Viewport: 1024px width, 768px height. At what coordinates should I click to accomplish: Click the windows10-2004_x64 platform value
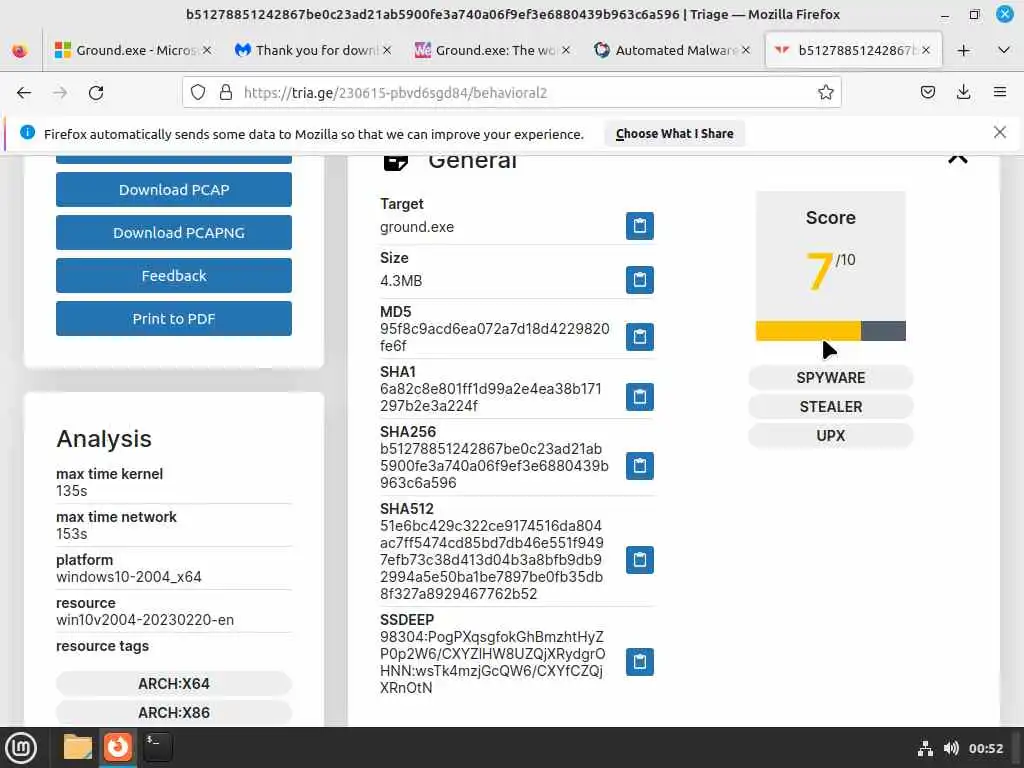pos(129,577)
